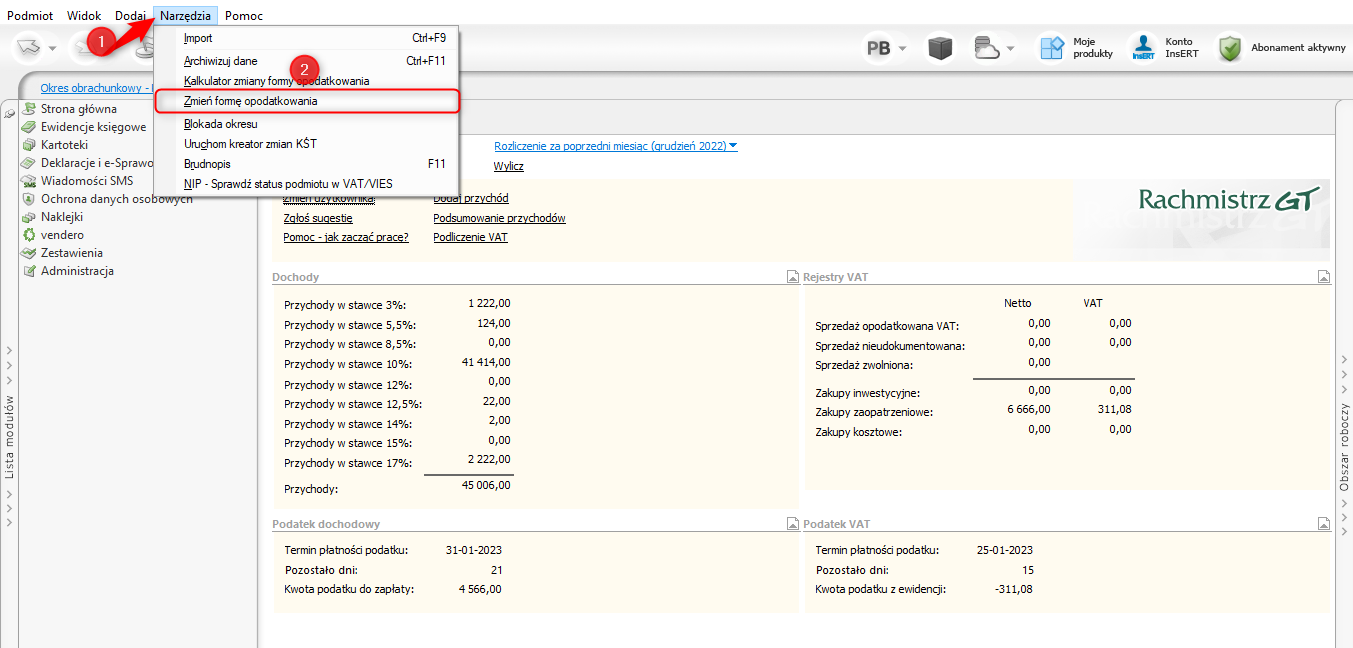Click the green vendero icon
This screenshot has height=648, width=1353.
coord(30,235)
